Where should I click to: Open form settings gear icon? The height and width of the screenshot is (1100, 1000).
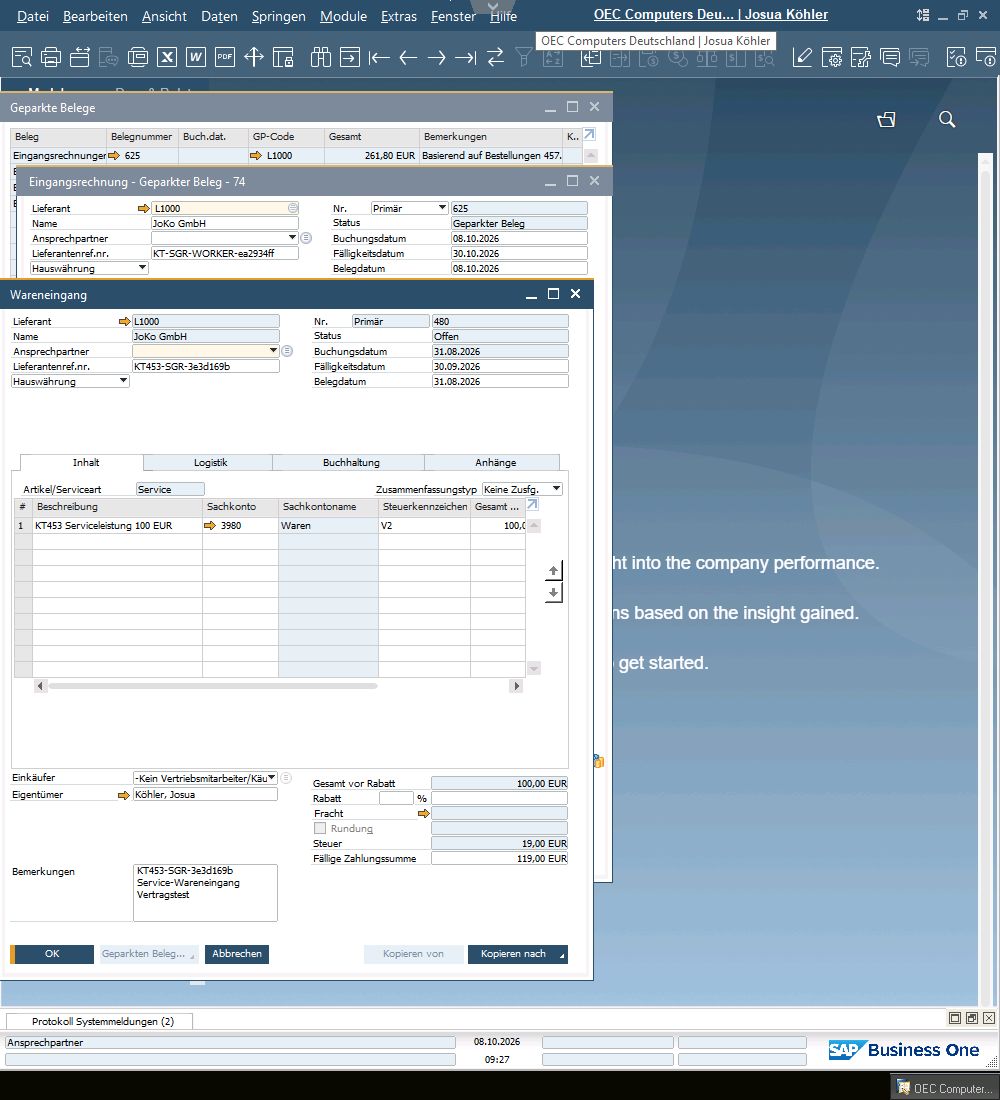tap(832, 58)
